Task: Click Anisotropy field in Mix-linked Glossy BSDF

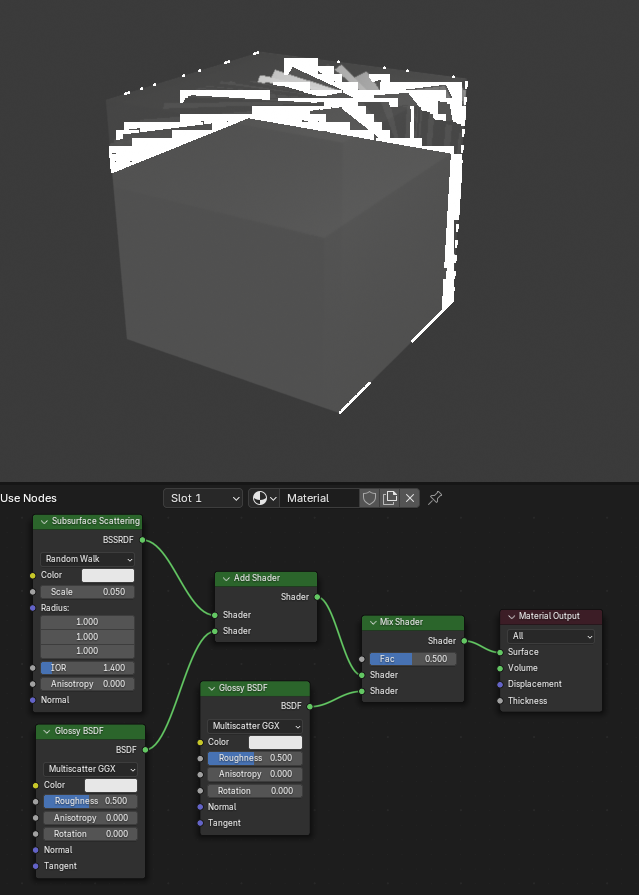Action: point(255,775)
